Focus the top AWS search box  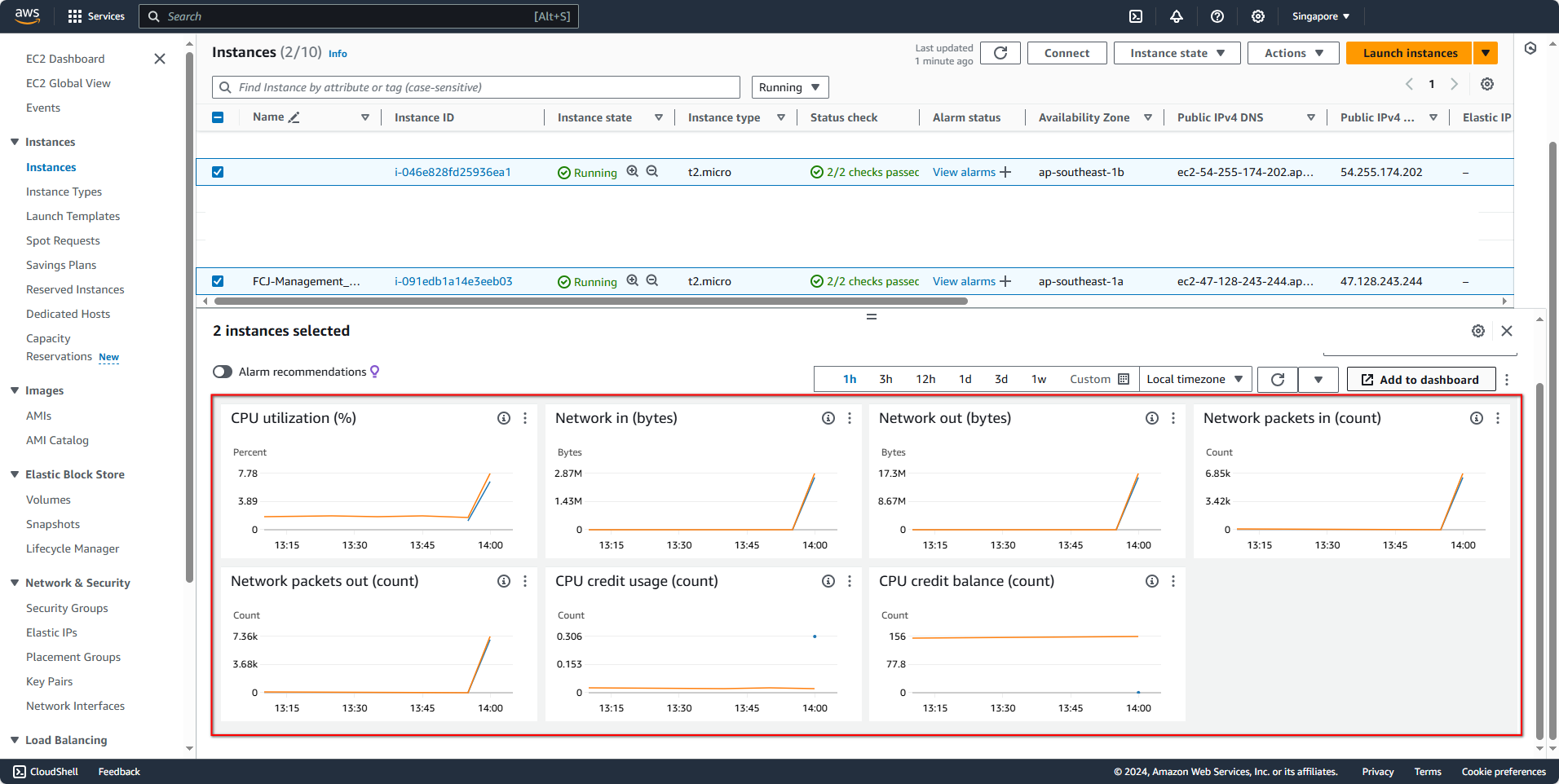point(359,16)
